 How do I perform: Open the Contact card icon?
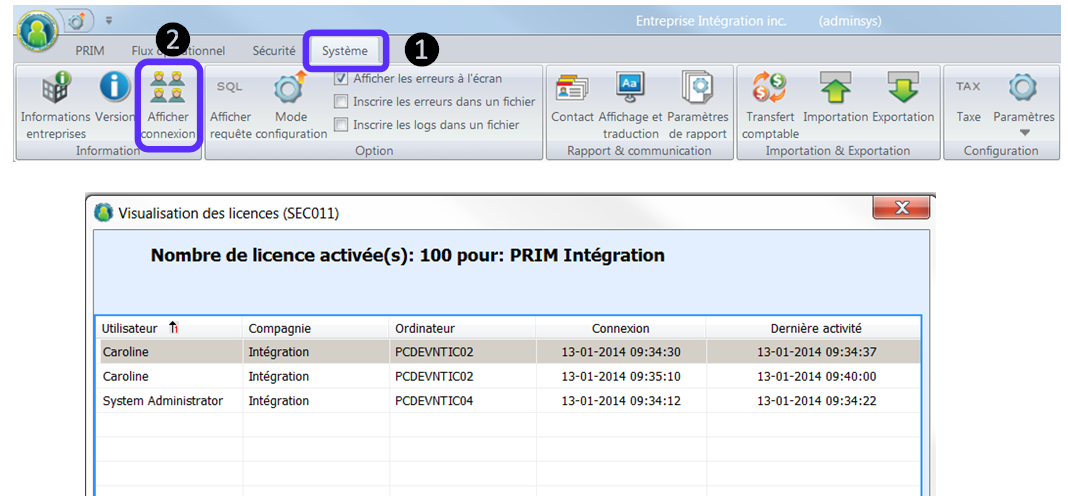[x=572, y=89]
